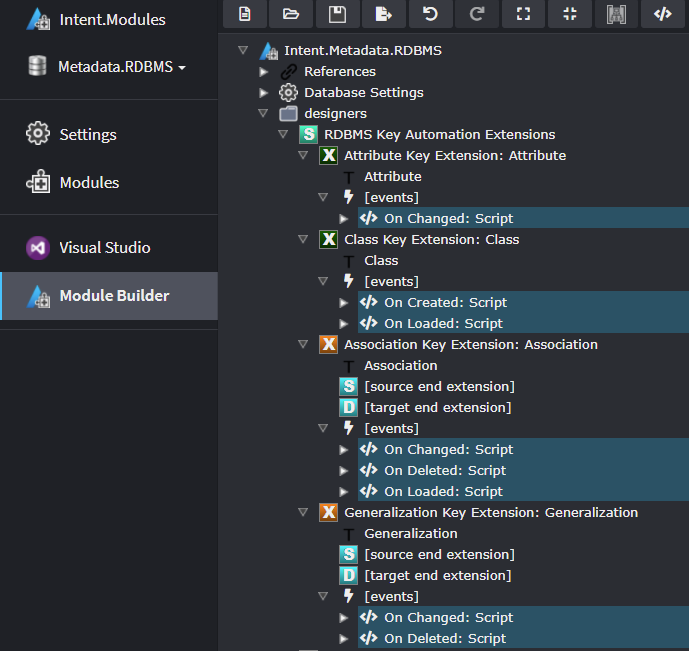Click the Save floppy disk icon
The height and width of the screenshot is (651, 689).
pos(337,13)
